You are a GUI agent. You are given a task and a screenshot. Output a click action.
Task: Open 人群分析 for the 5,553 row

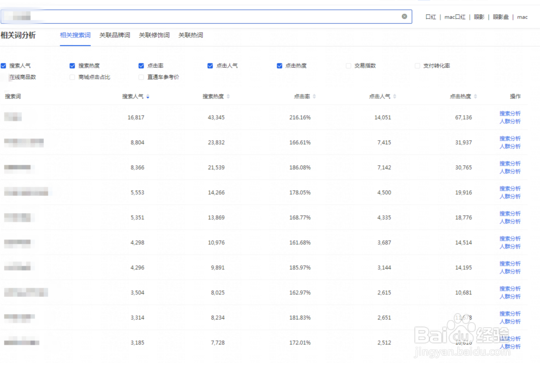(x=510, y=196)
